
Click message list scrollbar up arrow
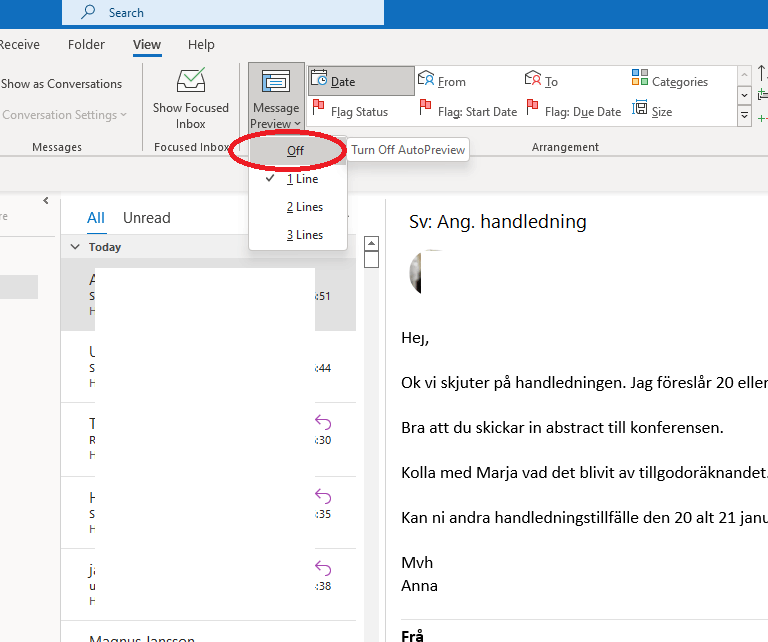pyautogui.click(x=371, y=243)
